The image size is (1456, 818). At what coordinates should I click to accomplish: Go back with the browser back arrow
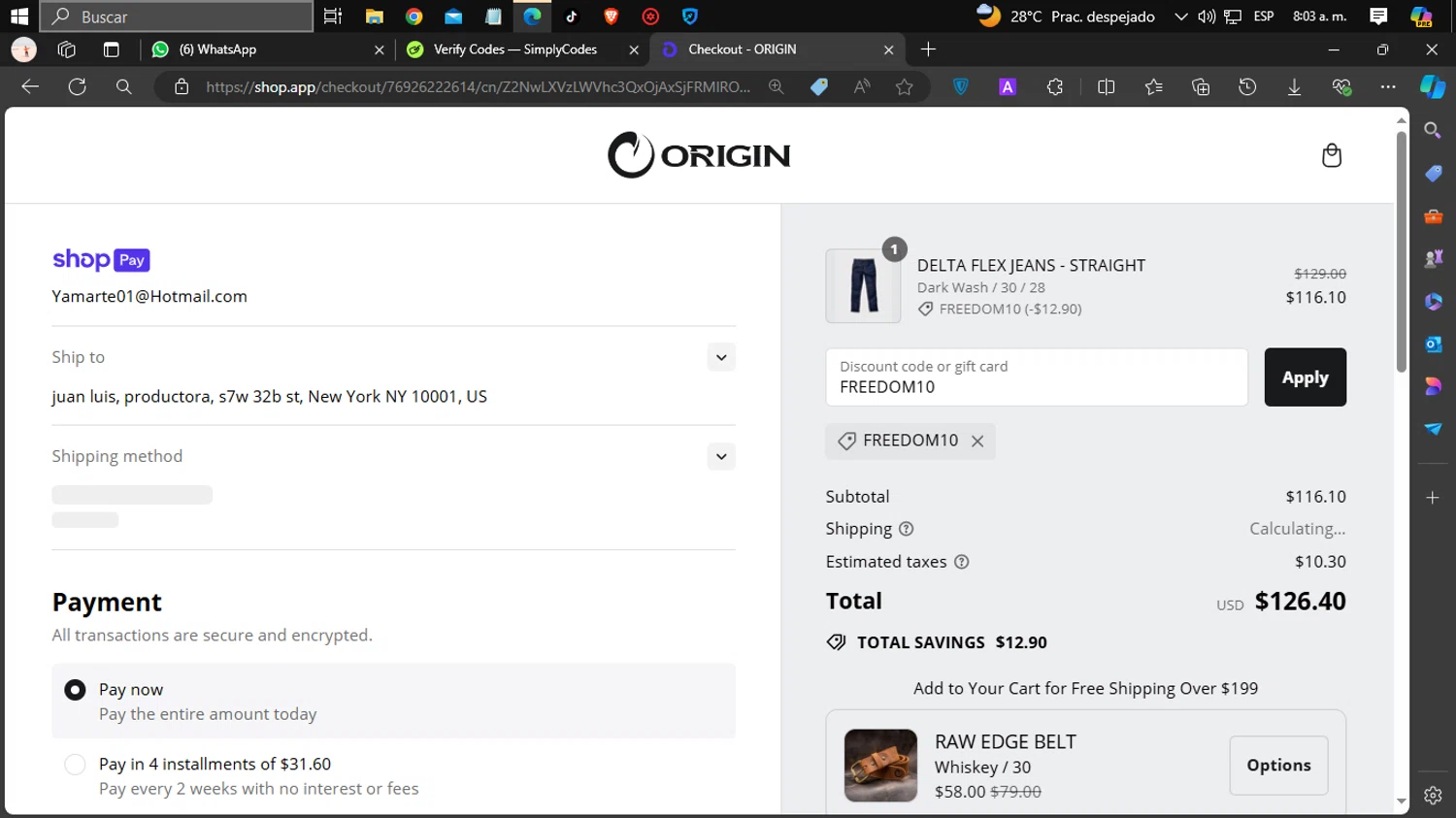pyautogui.click(x=30, y=86)
